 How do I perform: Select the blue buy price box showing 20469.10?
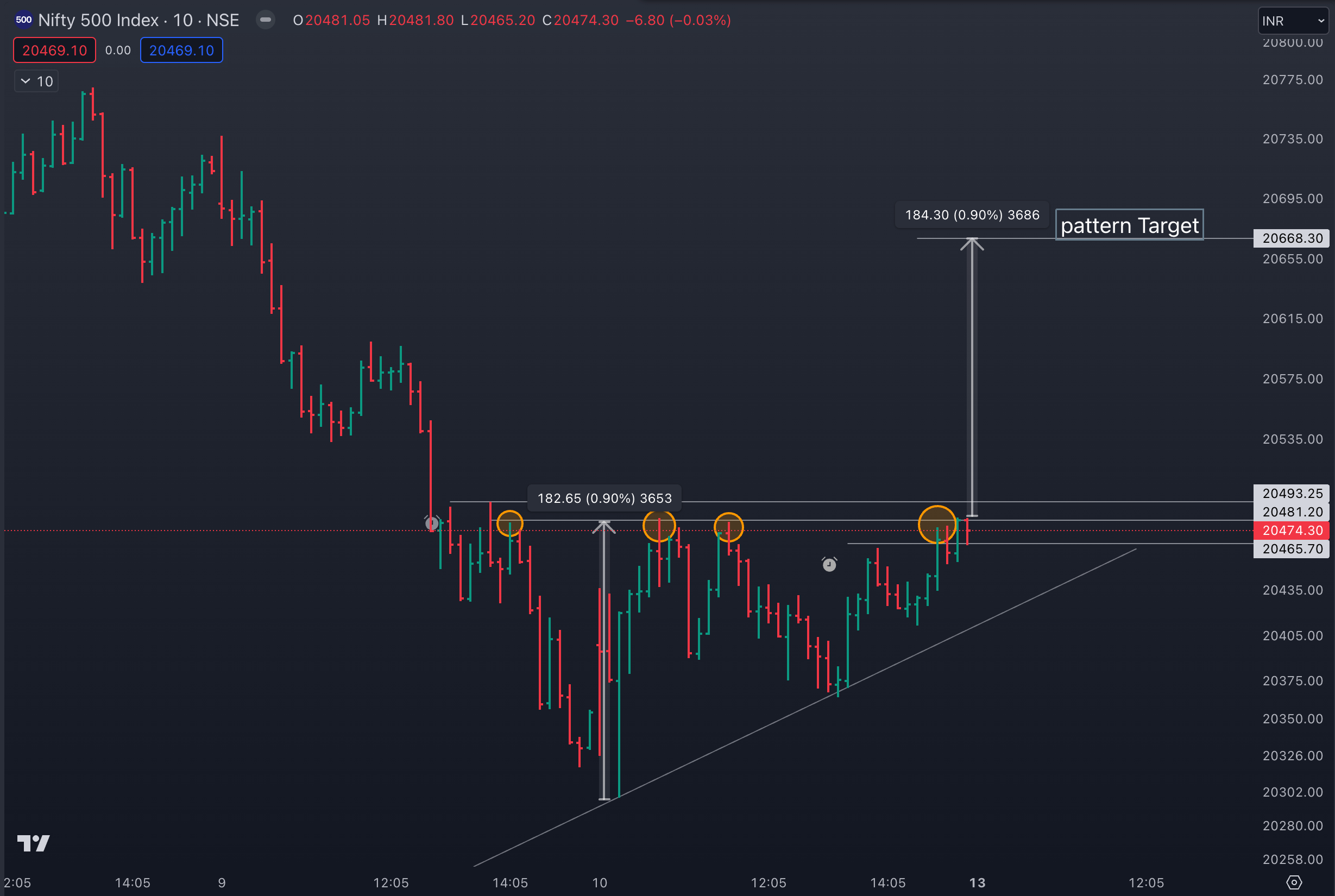coord(181,50)
